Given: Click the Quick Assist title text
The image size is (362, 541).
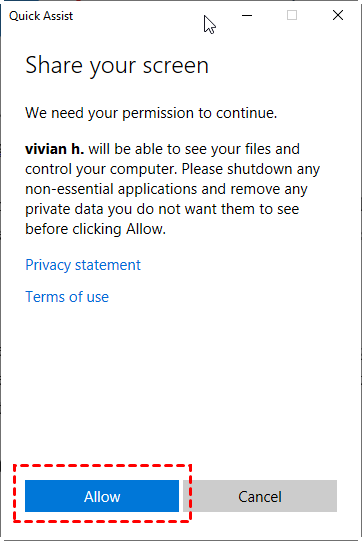Looking at the screenshot, I should (41, 16).
